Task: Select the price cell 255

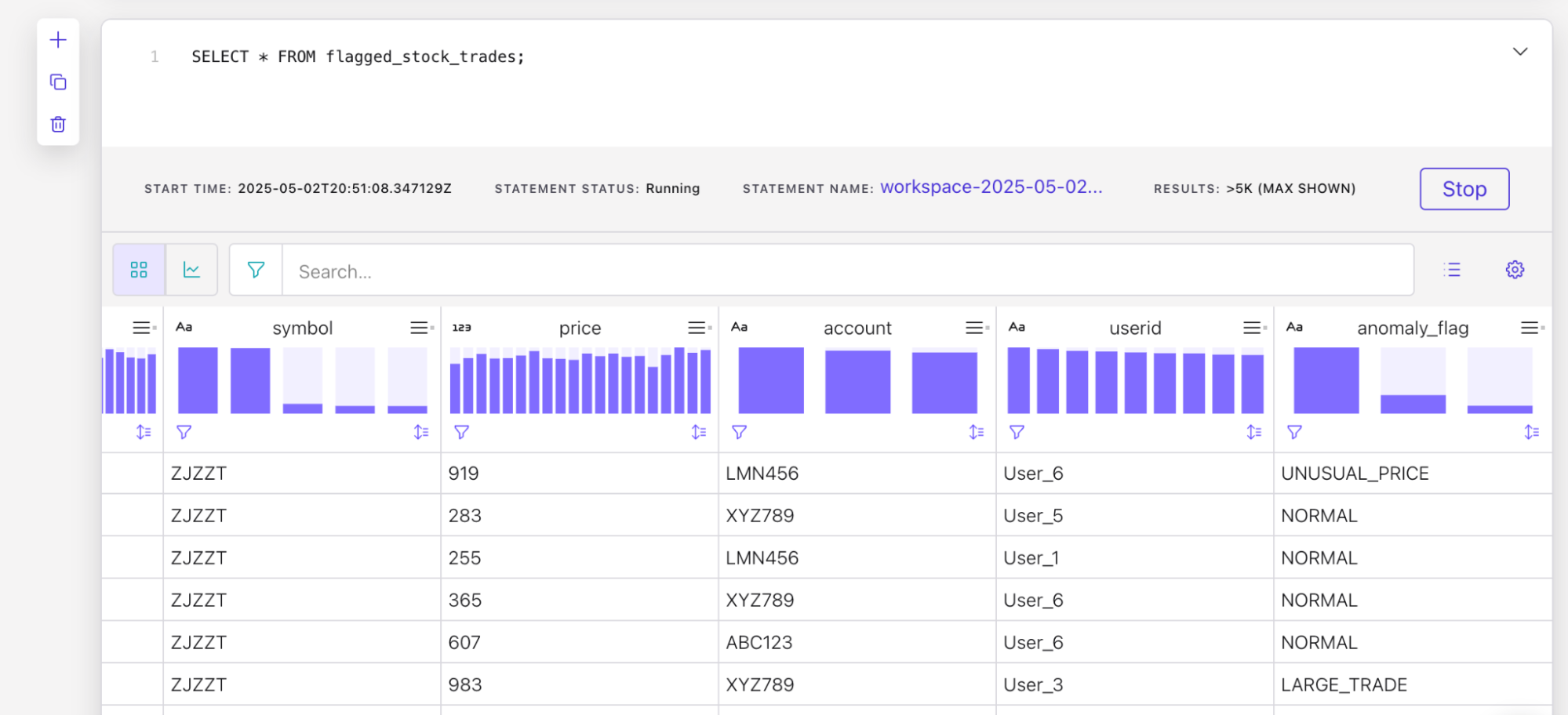Action: pos(580,558)
